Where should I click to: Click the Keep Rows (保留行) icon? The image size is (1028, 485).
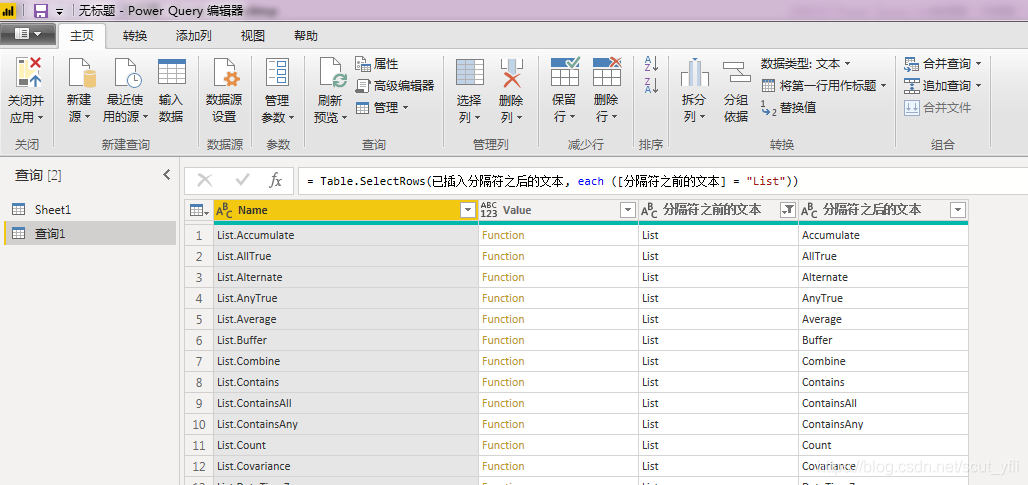[564, 72]
